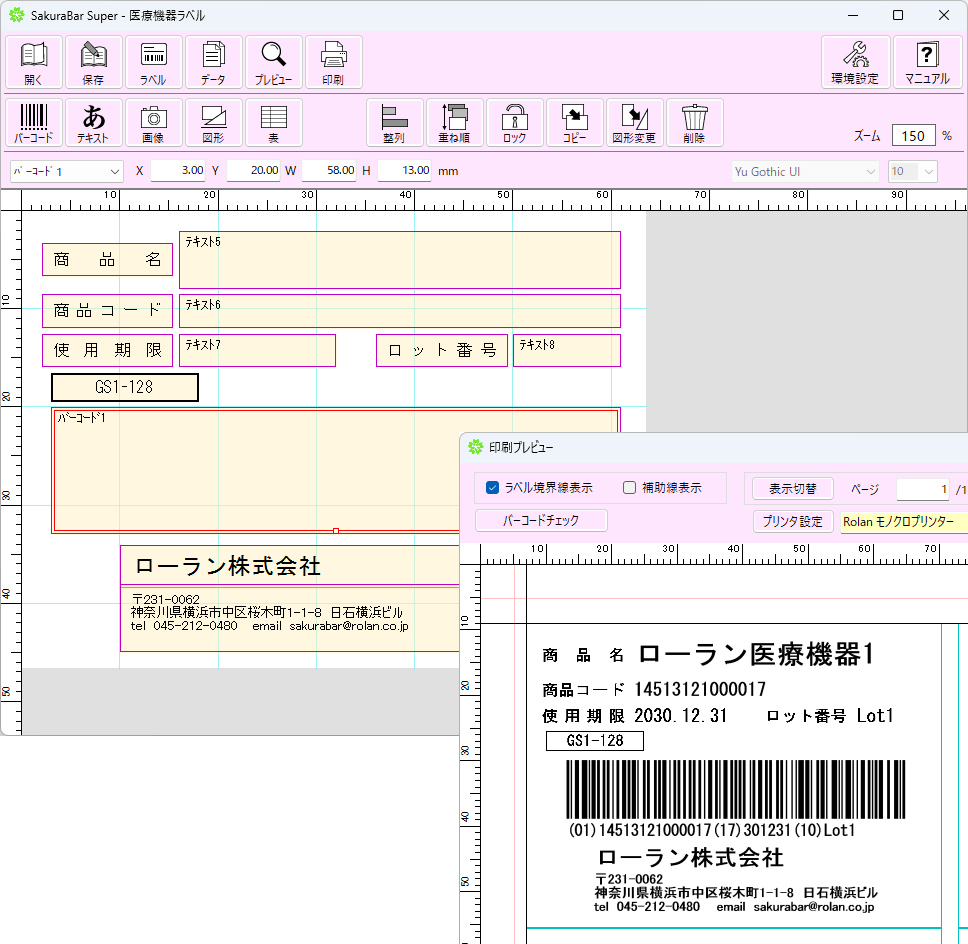Select the テキスト5 box on the label canvas
This screenshot has width=968, height=944.
coord(399,260)
